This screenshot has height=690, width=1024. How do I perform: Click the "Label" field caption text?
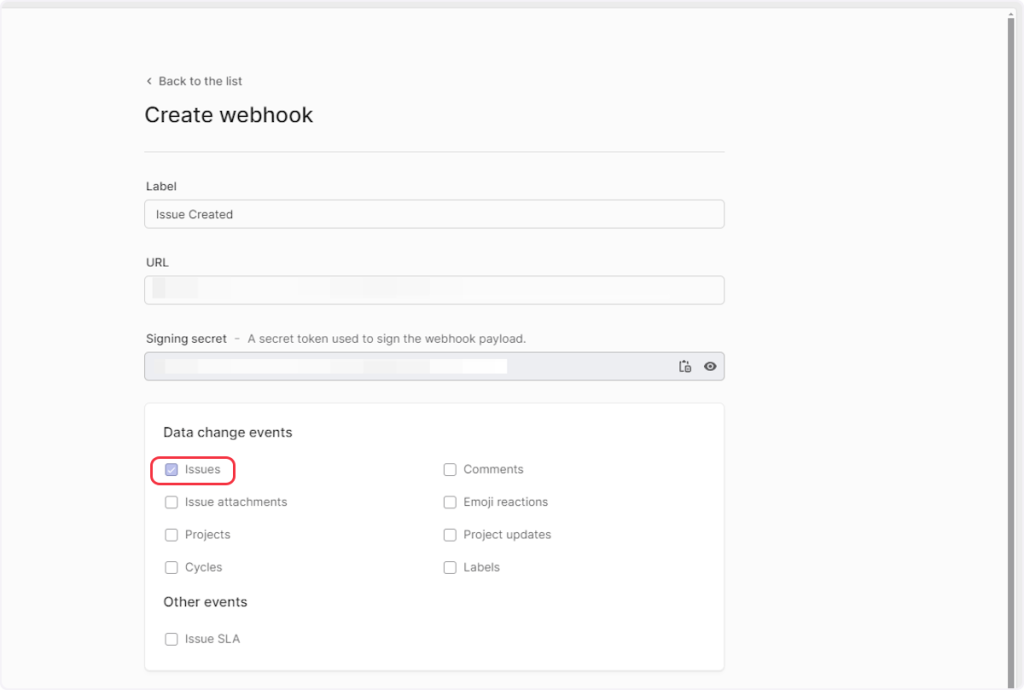click(x=161, y=187)
